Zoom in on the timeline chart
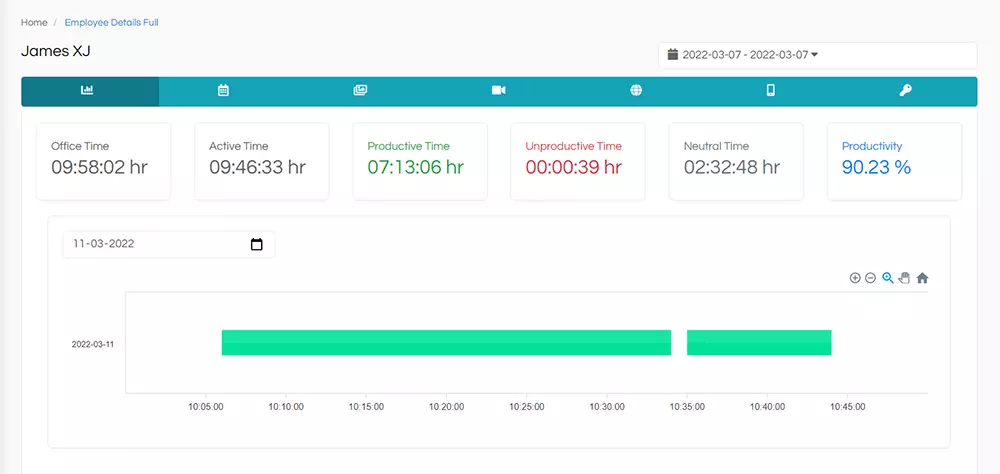This screenshot has height=474, width=1000. (x=855, y=278)
